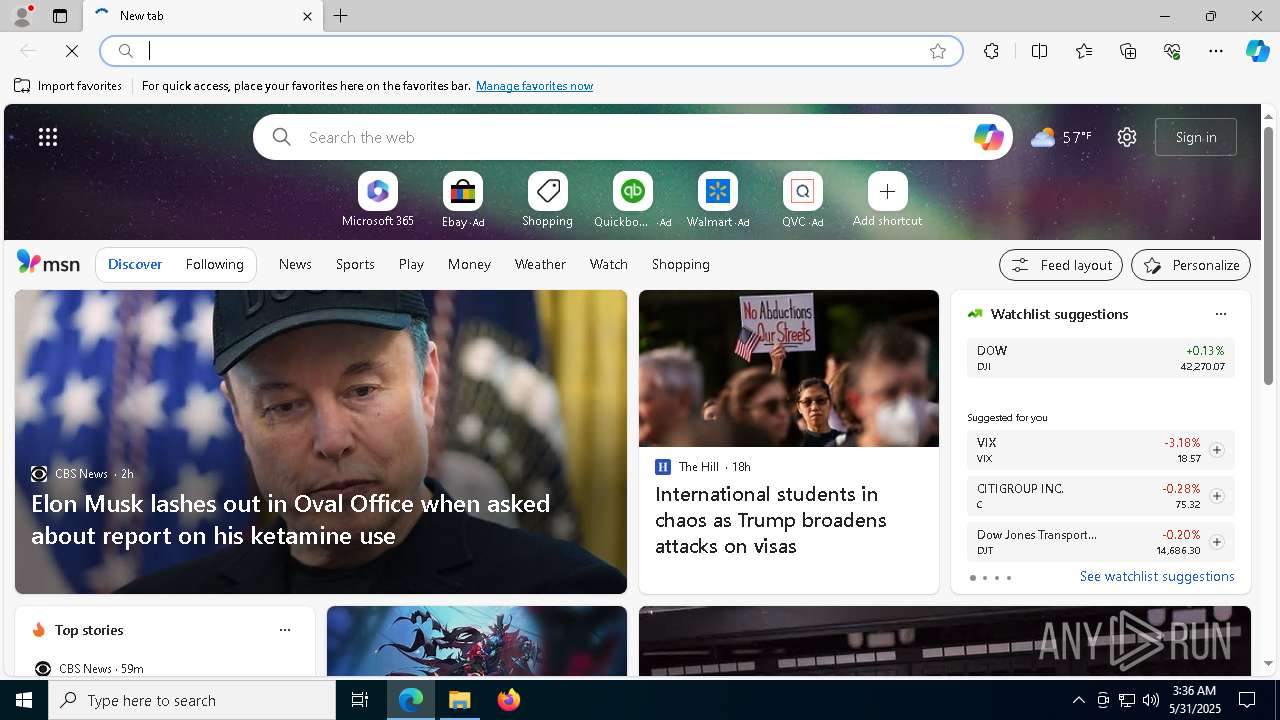1280x720 pixels.
Task: Open the QVC shortcut
Action: (x=802, y=200)
